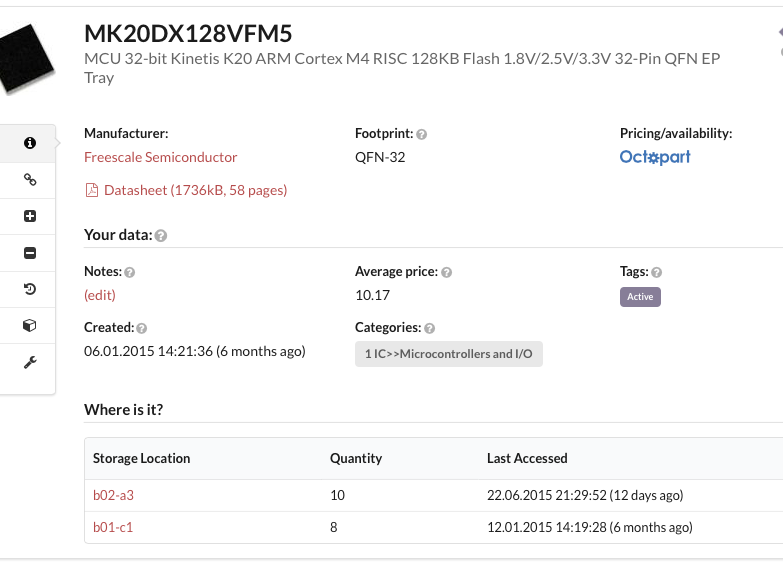The height and width of the screenshot is (574, 783).
Task: Open the info tab in the sidebar
Action: pos(29,143)
